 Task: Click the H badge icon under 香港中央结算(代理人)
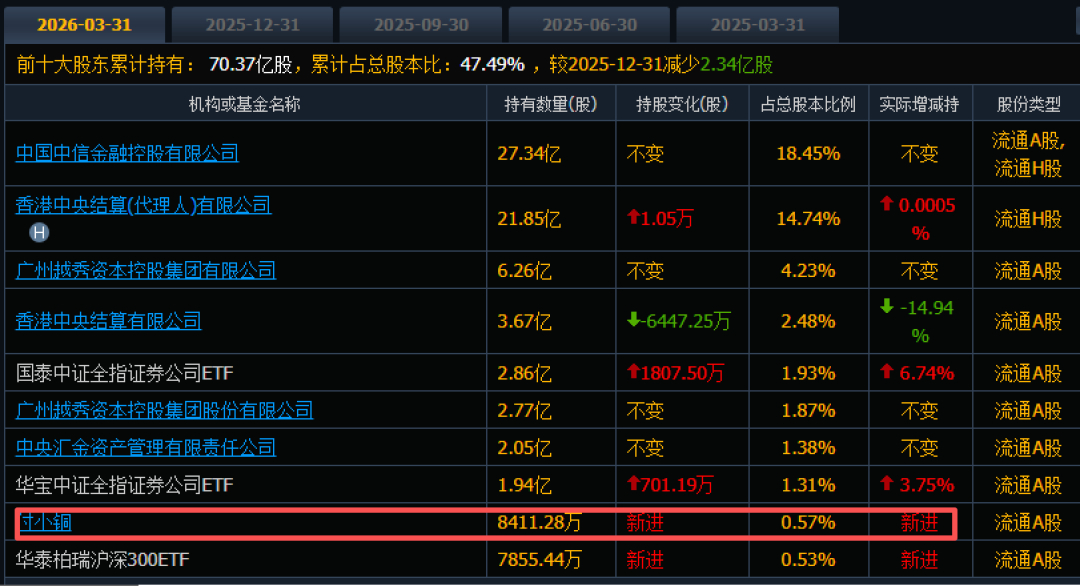coord(39,233)
